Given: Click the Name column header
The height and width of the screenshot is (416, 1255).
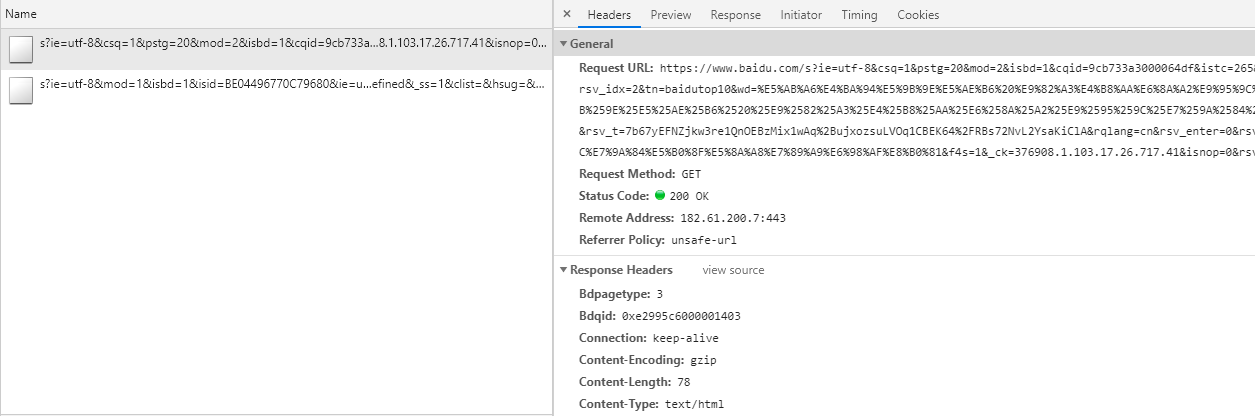Looking at the screenshot, I should pos(276,14).
